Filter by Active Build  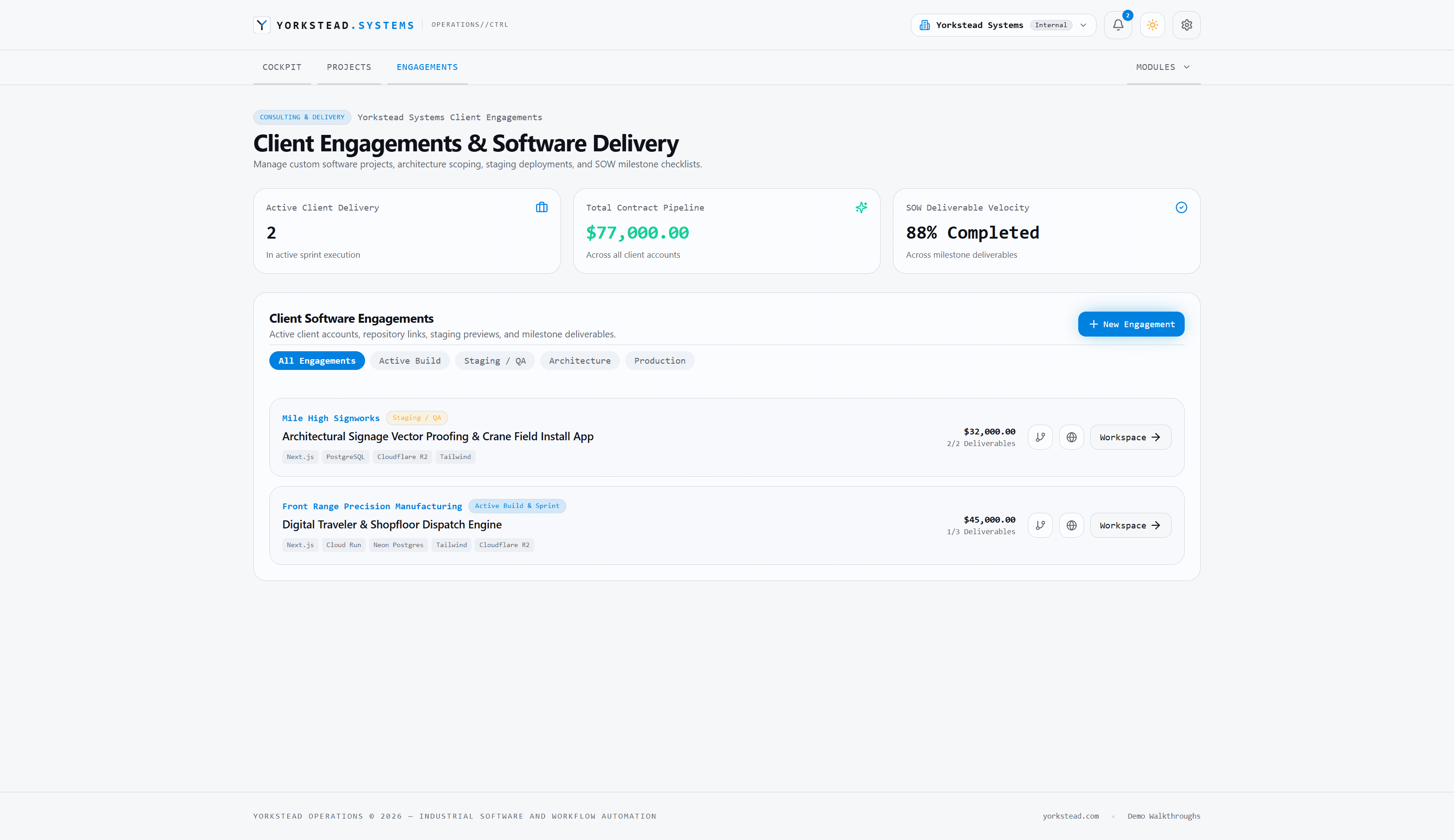(410, 361)
